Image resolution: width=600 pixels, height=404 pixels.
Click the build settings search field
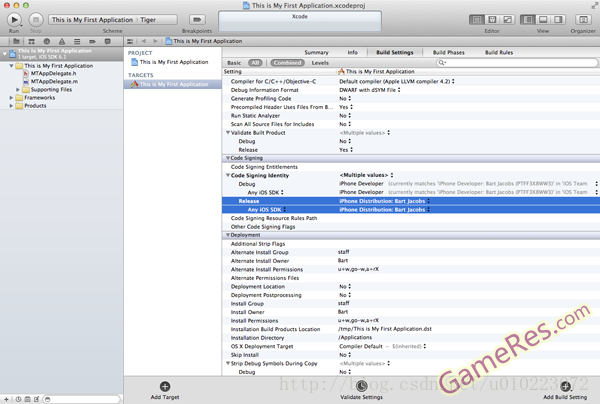517,63
